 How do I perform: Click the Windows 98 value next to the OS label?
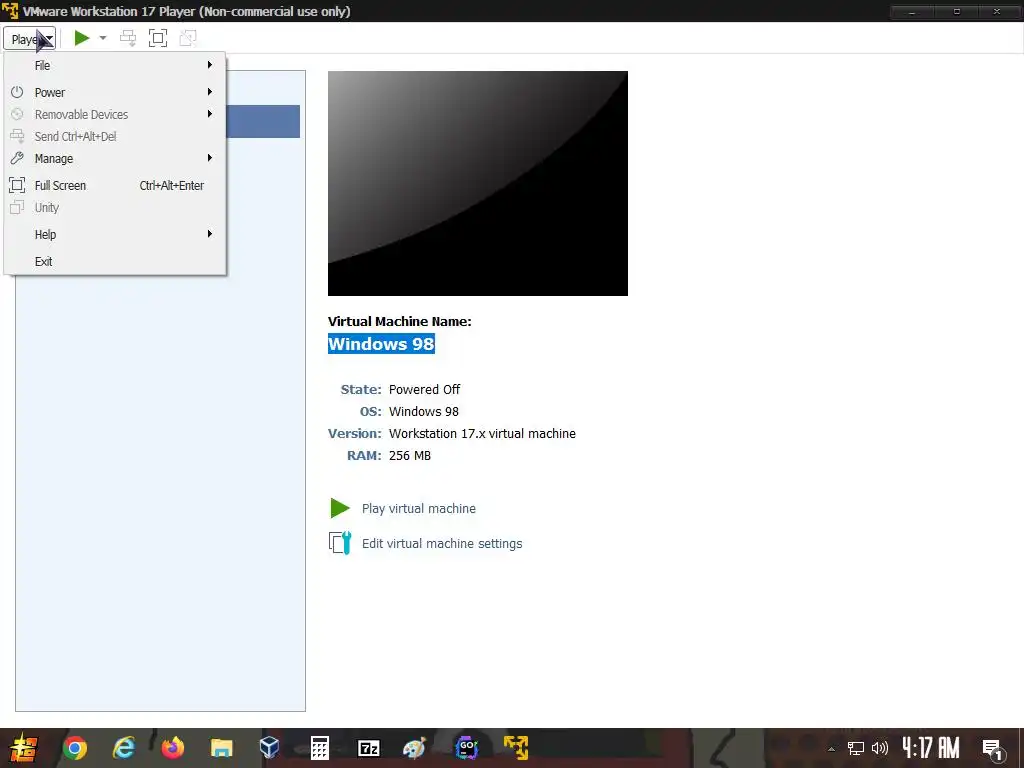(424, 412)
